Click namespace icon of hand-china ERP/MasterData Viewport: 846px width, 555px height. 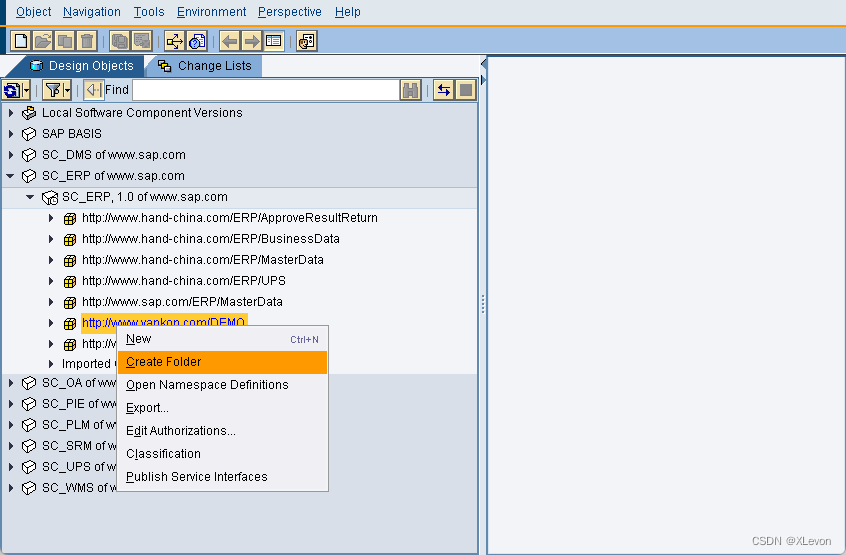click(70, 261)
